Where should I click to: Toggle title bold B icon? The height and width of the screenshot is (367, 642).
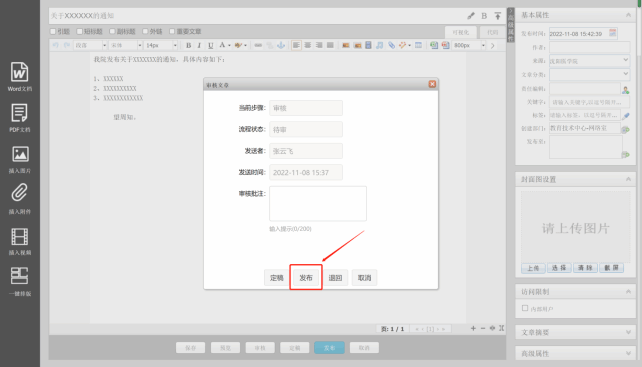pos(484,16)
